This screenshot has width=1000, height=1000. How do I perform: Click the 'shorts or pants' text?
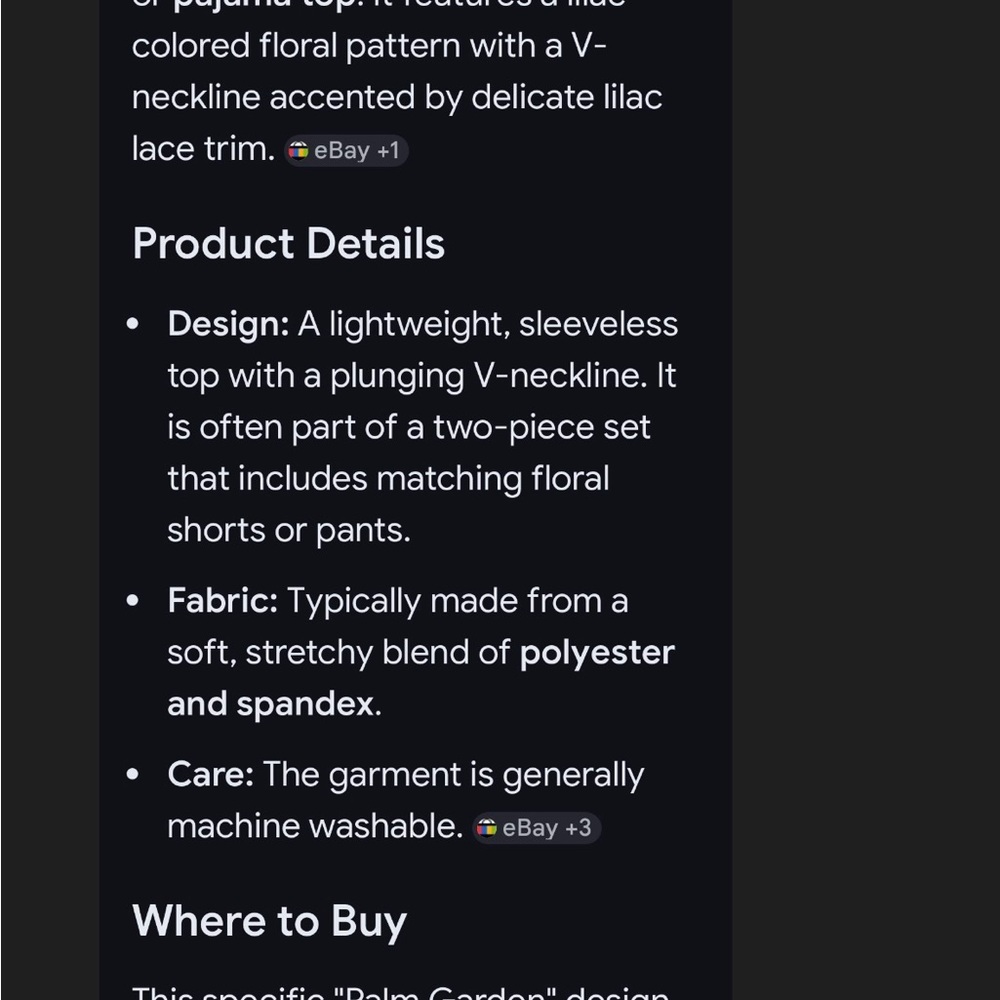(289, 531)
